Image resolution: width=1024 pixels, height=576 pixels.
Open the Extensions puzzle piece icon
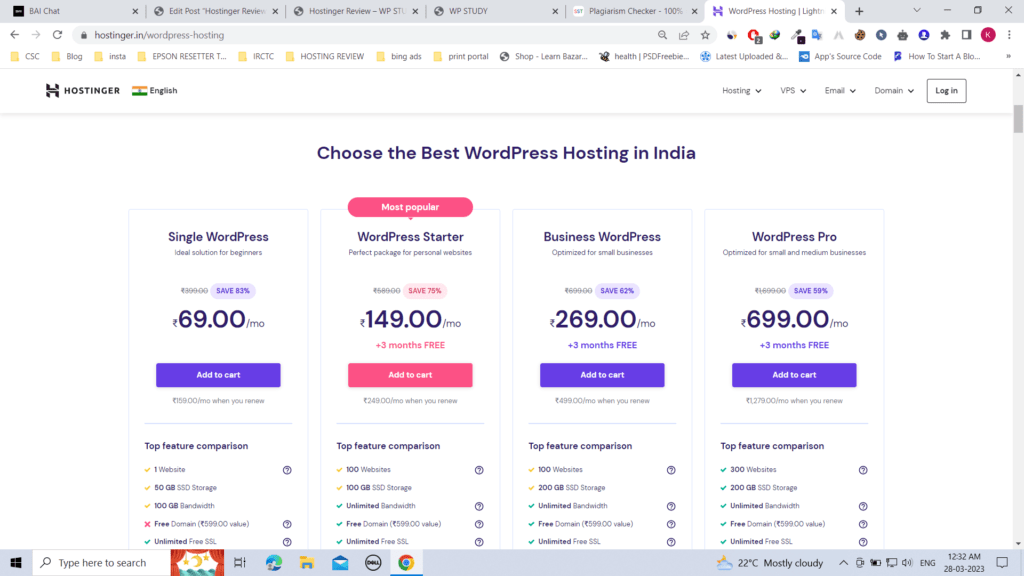tap(944, 33)
